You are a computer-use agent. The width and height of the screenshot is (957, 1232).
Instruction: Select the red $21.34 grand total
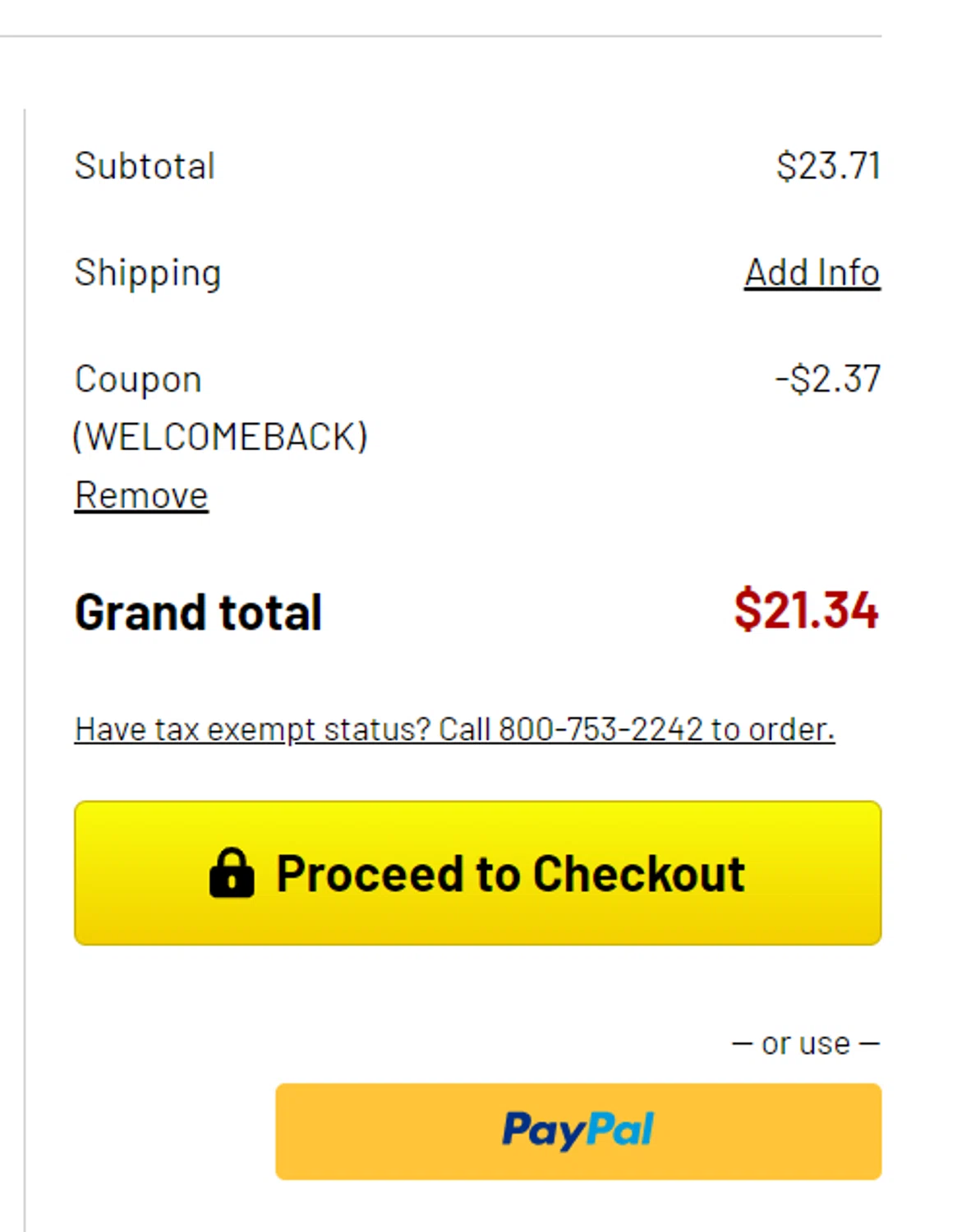pos(806,610)
